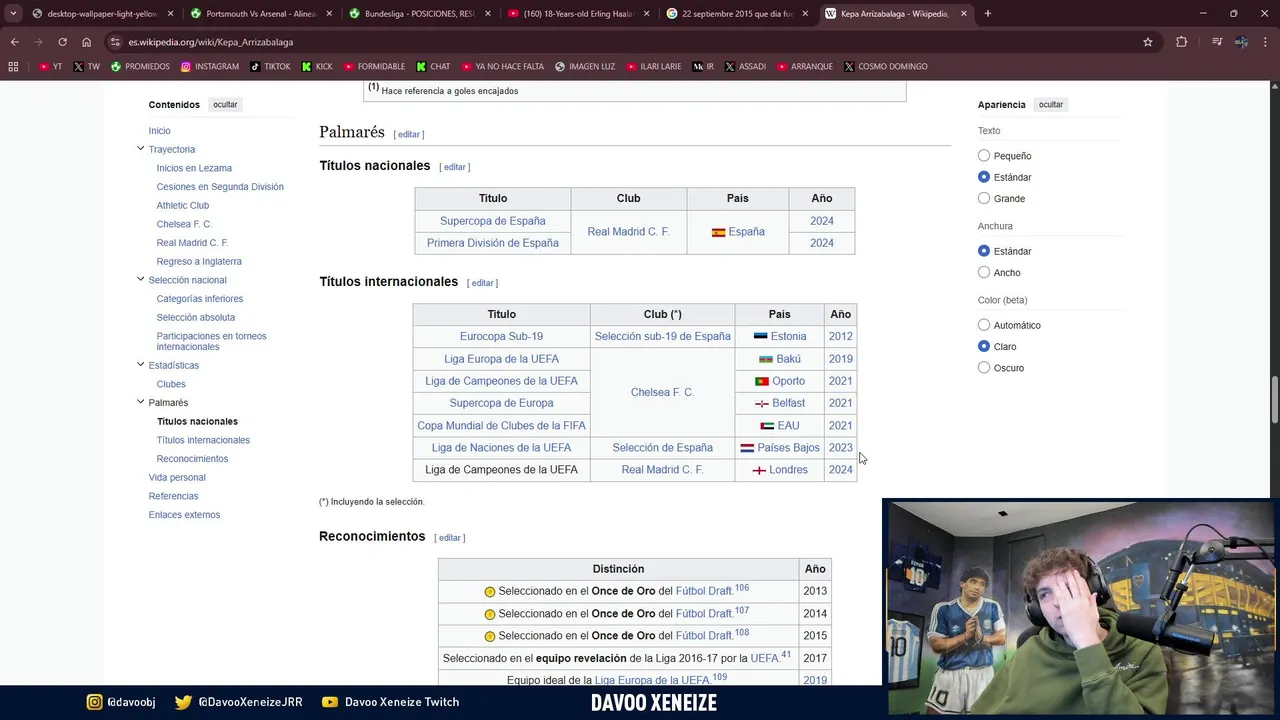Open the ILARI LARIE bookmark
This screenshot has height=720, width=1280.
click(654, 67)
